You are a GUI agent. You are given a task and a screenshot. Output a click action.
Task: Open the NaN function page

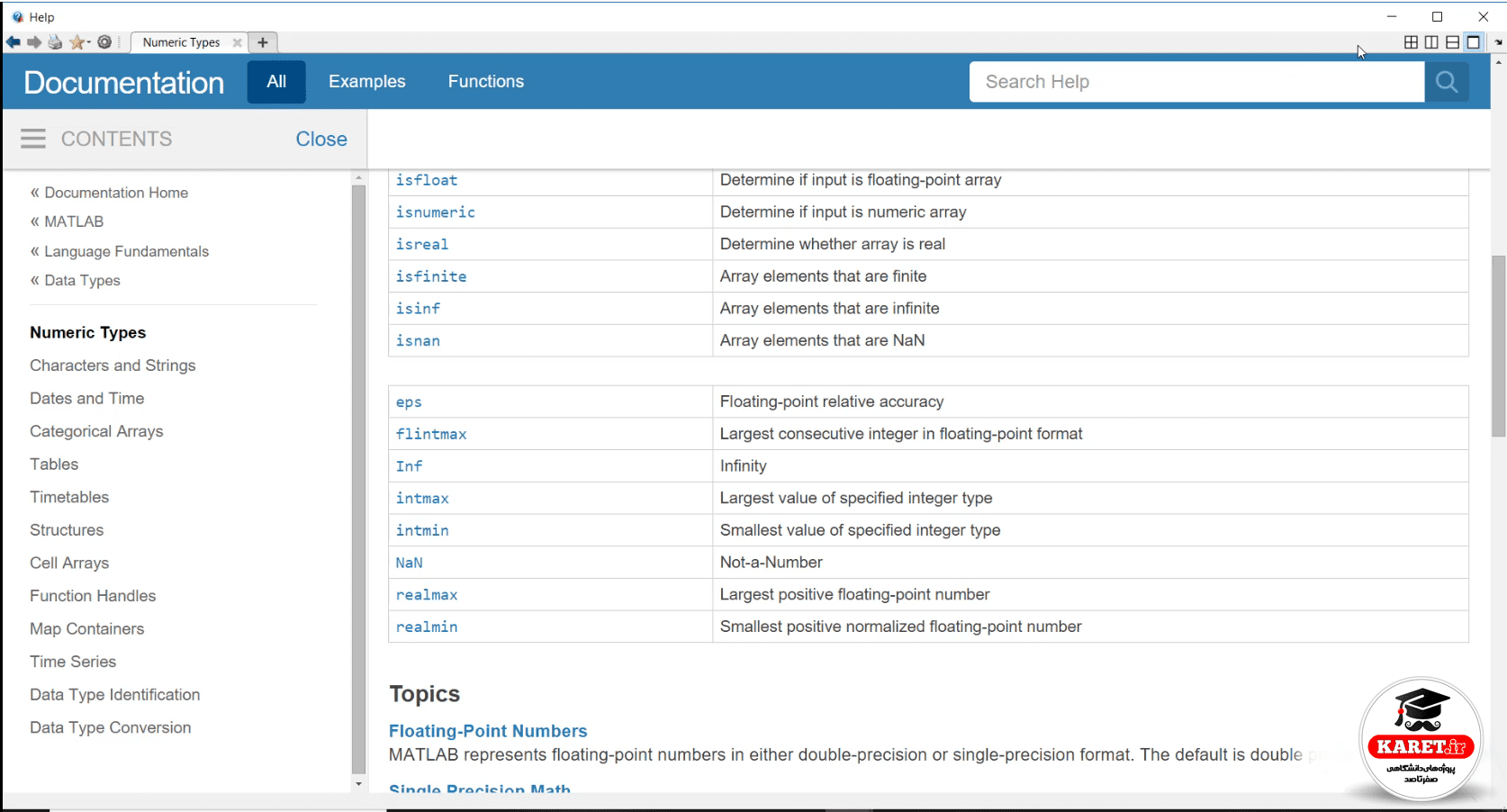coord(409,563)
